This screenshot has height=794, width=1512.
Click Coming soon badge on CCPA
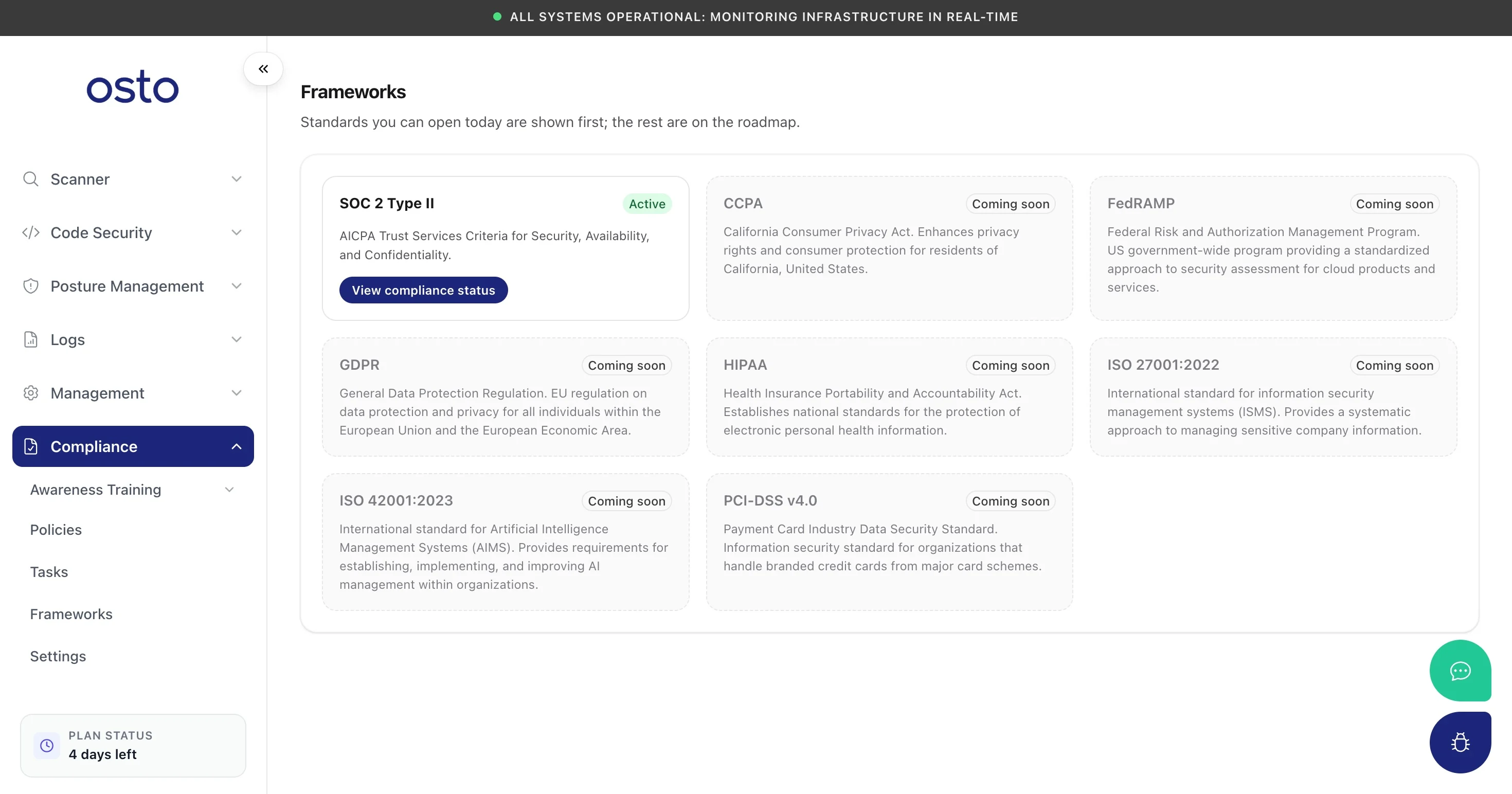click(1010, 204)
